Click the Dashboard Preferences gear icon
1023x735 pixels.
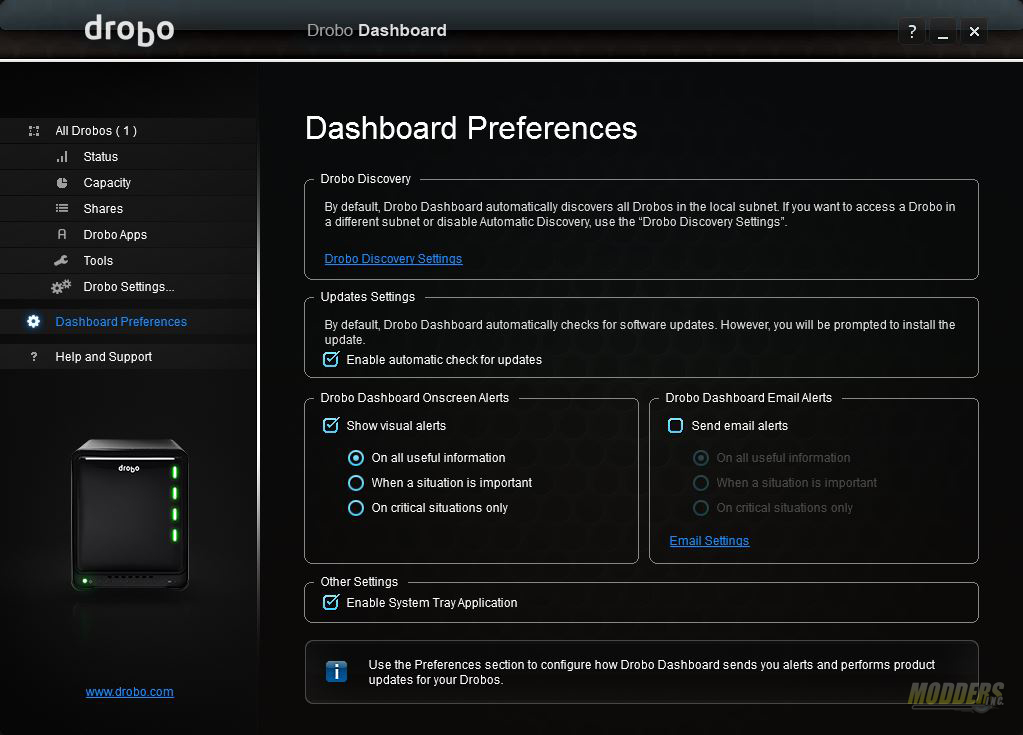tap(33, 322)
